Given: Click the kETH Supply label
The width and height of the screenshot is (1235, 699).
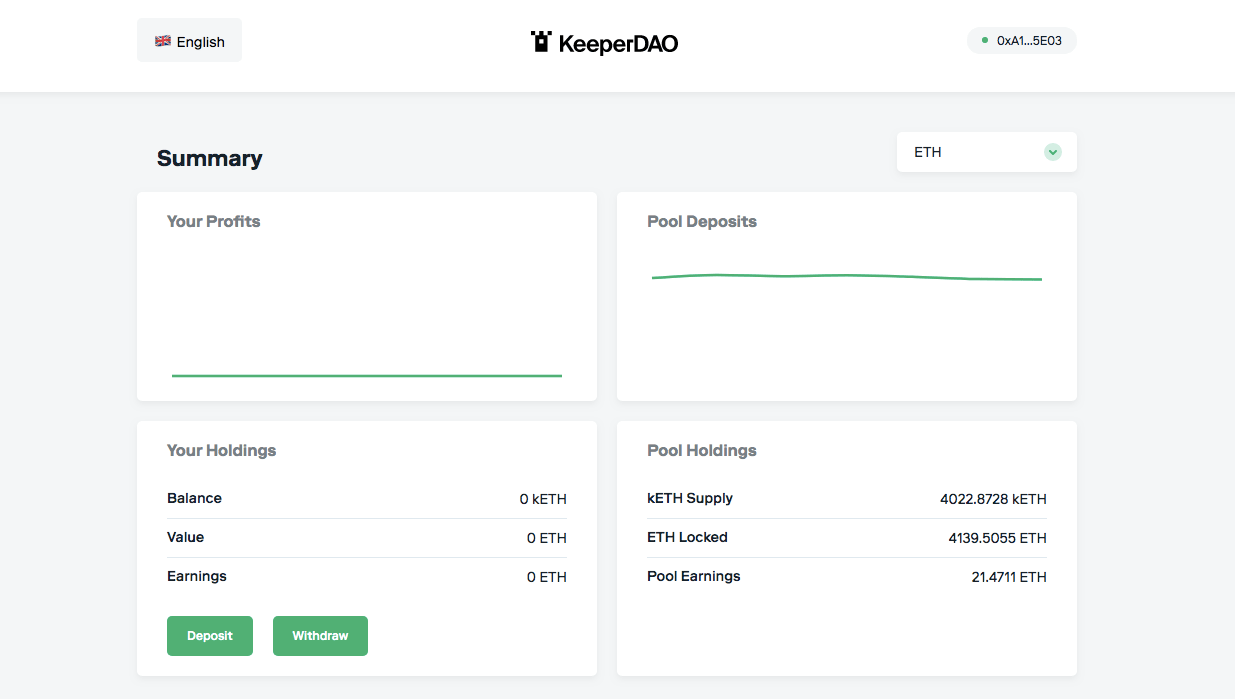Looking at the screenshot, I should [690, 498].
